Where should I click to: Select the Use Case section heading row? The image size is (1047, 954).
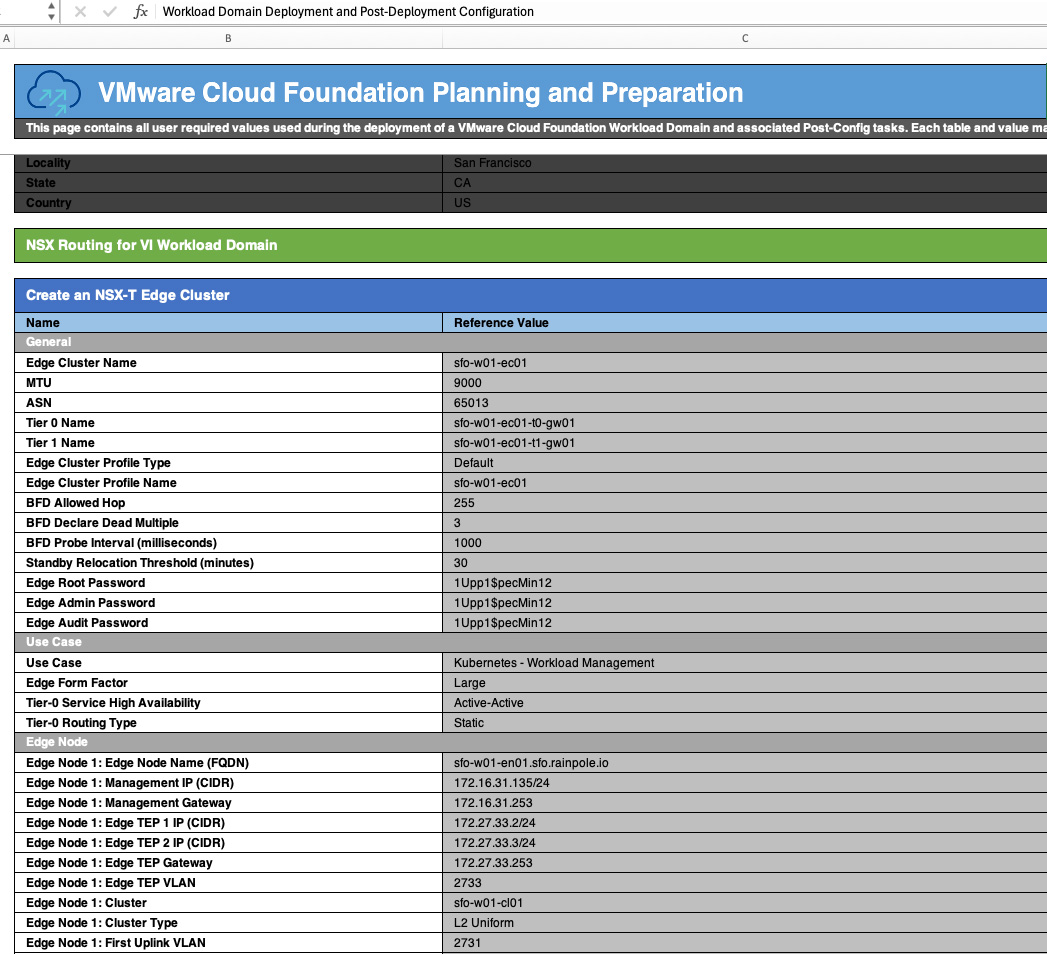click(x=530, y=642)
